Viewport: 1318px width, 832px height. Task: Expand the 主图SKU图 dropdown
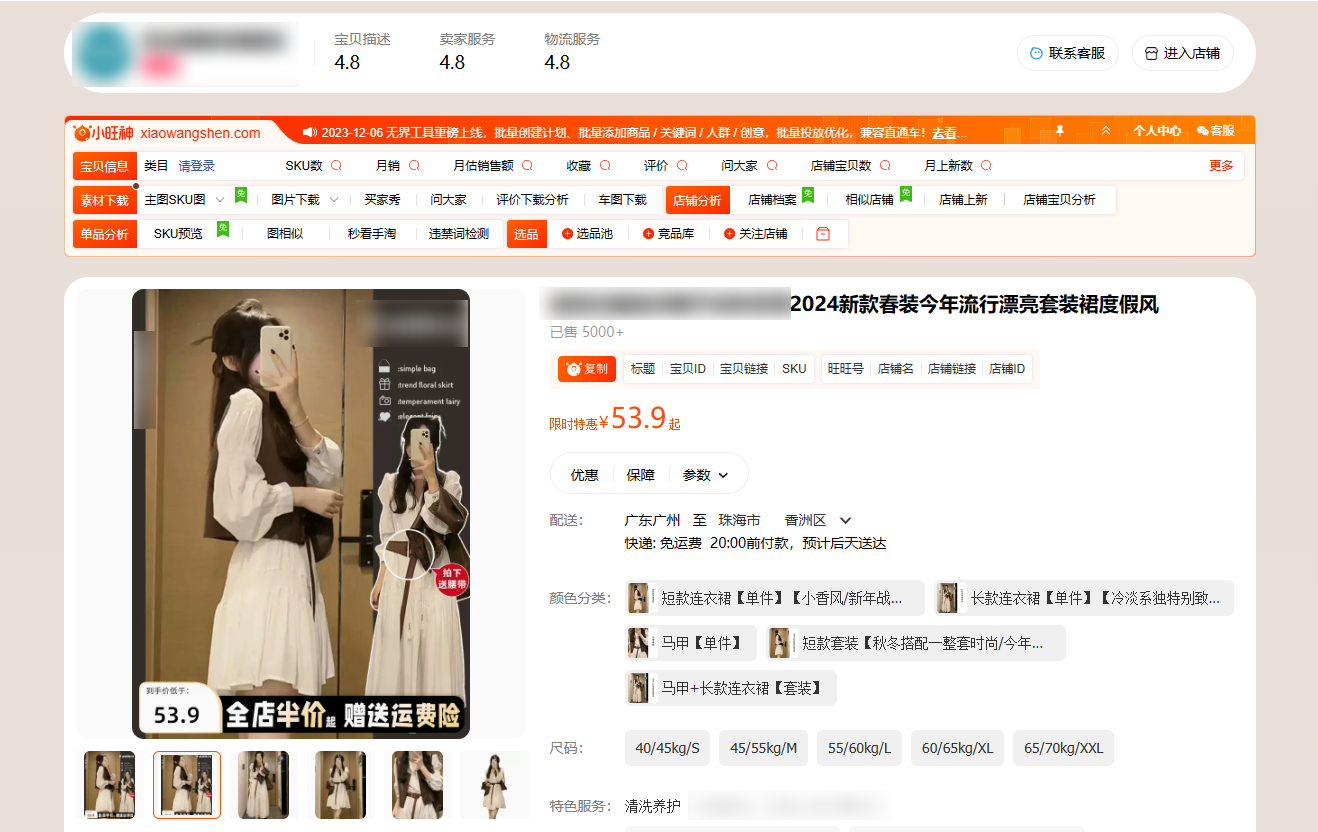[220, 200]
